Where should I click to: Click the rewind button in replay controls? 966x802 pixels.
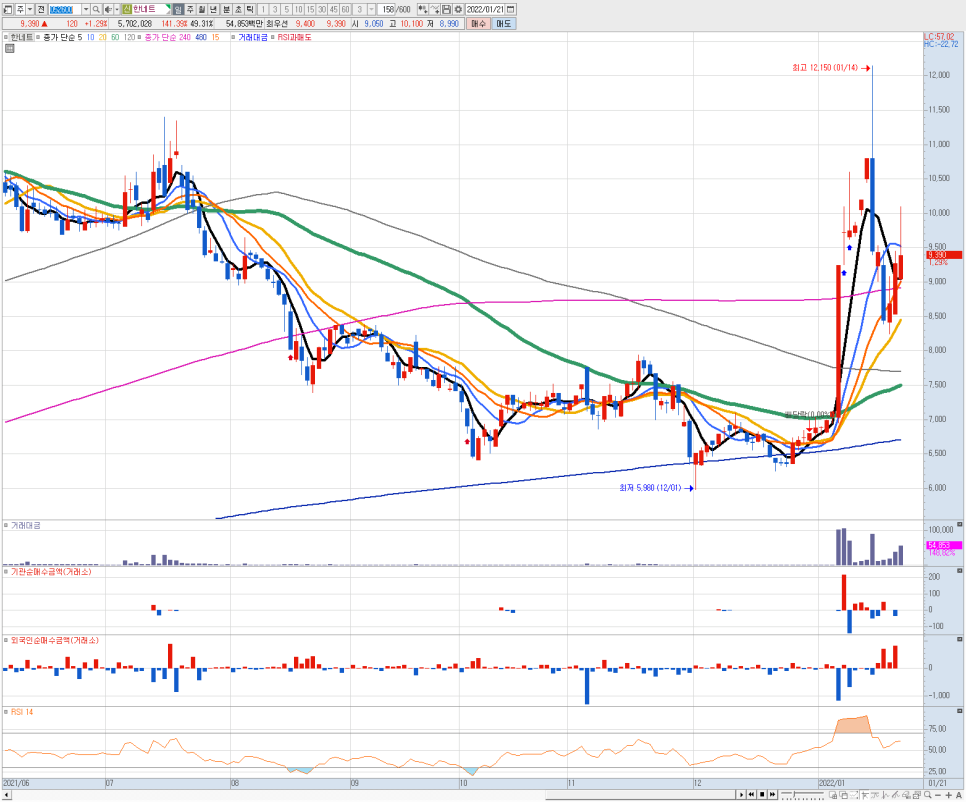coord(752,795)
